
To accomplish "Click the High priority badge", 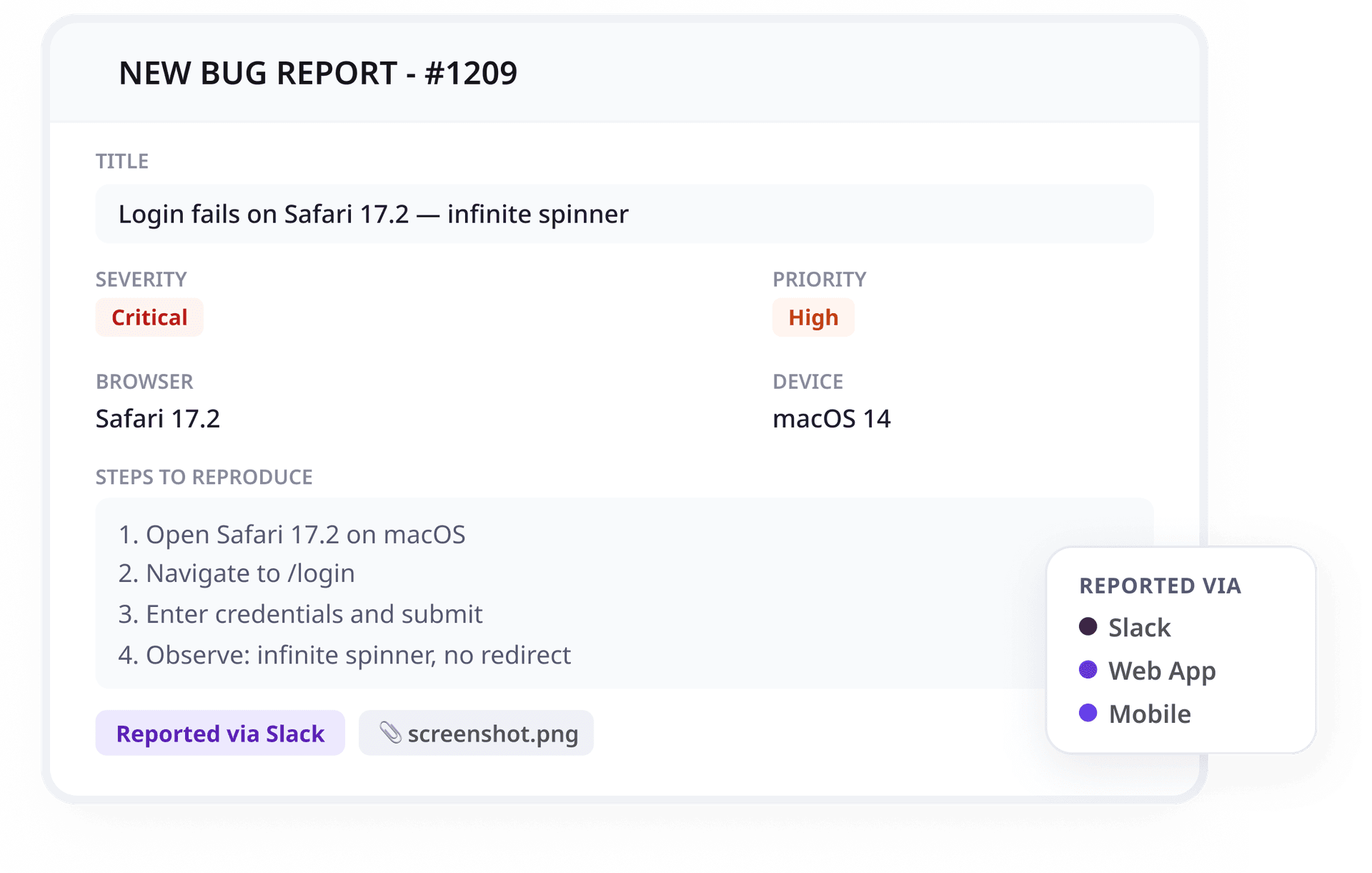I will coord(813,317).
